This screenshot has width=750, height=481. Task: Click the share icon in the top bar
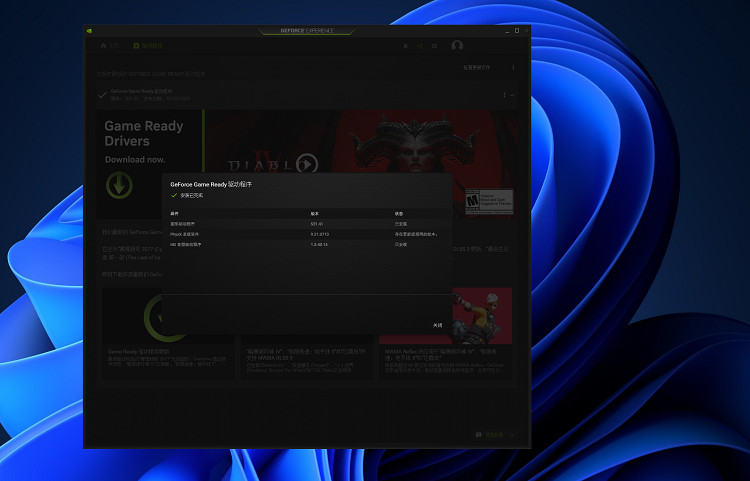420,46
